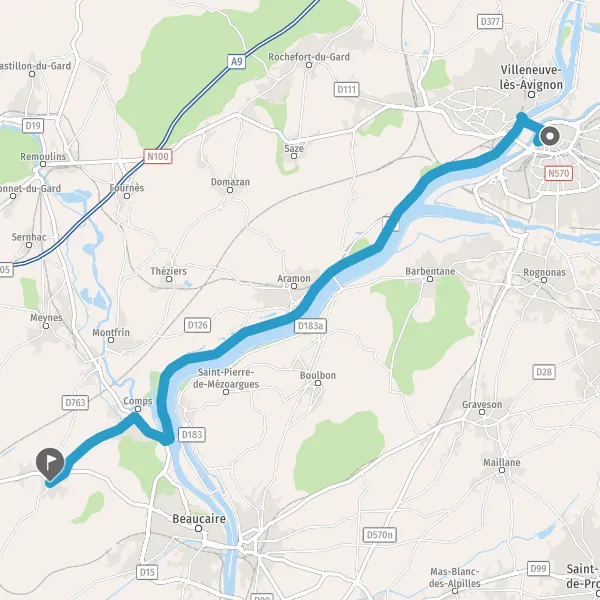Viewport: 600px width, 600px height.
Task: Click the Comps village label
Action: click(138, 401)
